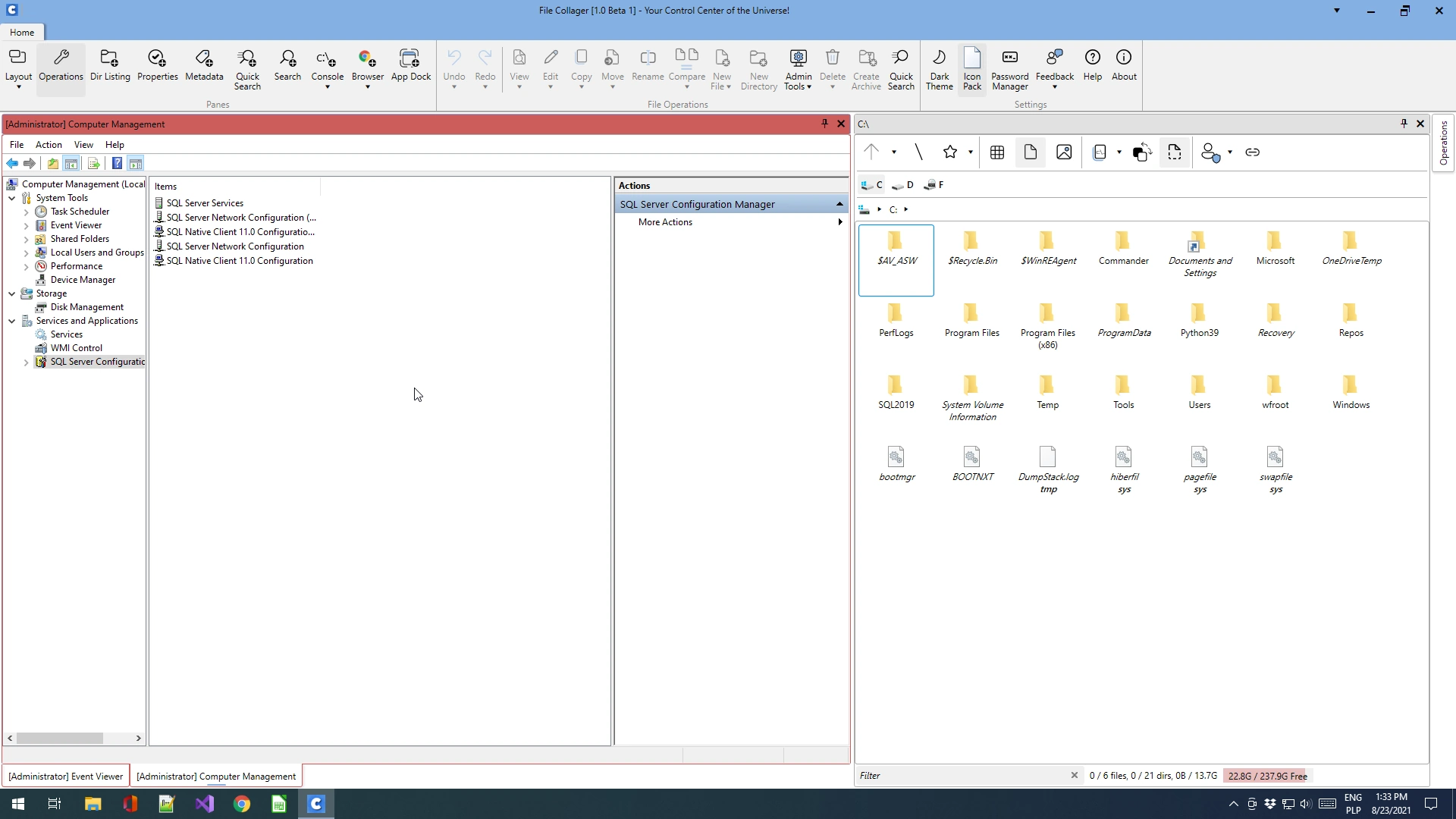Toggle Dark Theme

939,68
